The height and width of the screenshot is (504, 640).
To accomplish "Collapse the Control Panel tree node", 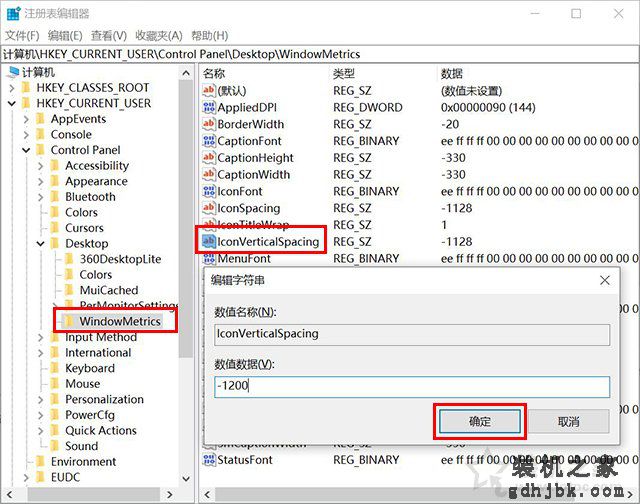I will point(26,150).
